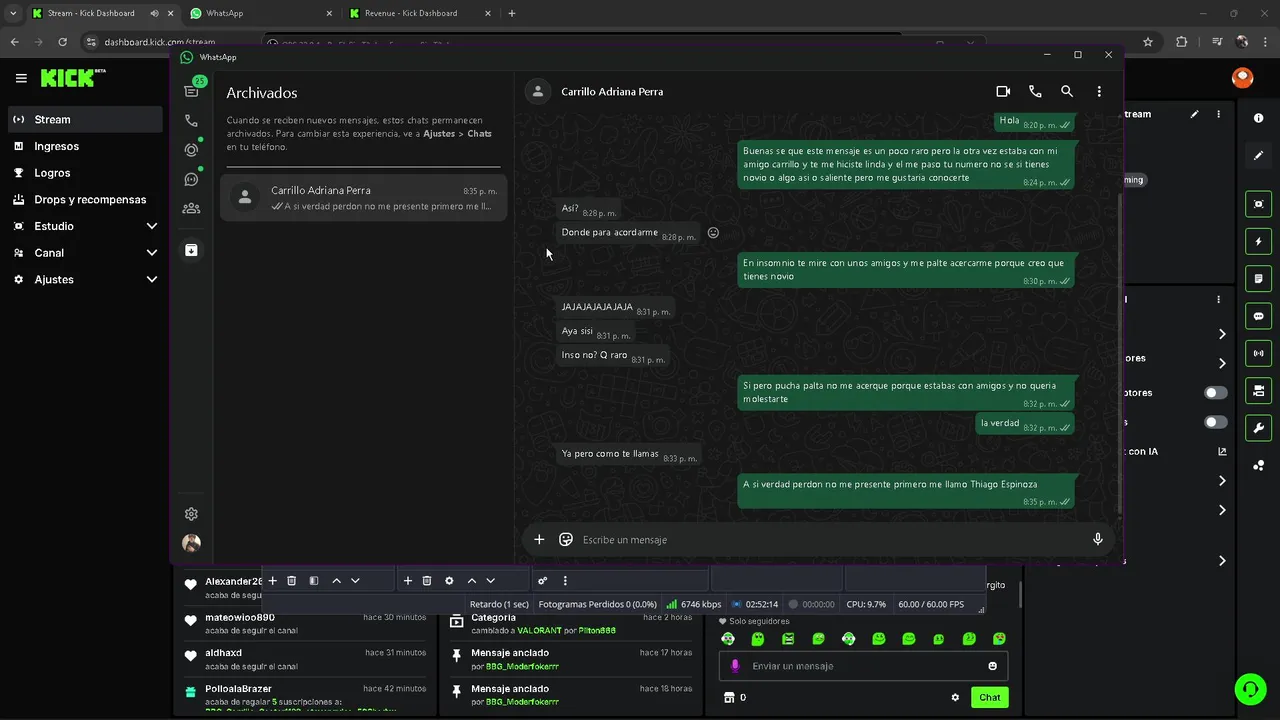
Task: Open the emoji picker in WhatsApp composer
Action: tap(566, 539)
